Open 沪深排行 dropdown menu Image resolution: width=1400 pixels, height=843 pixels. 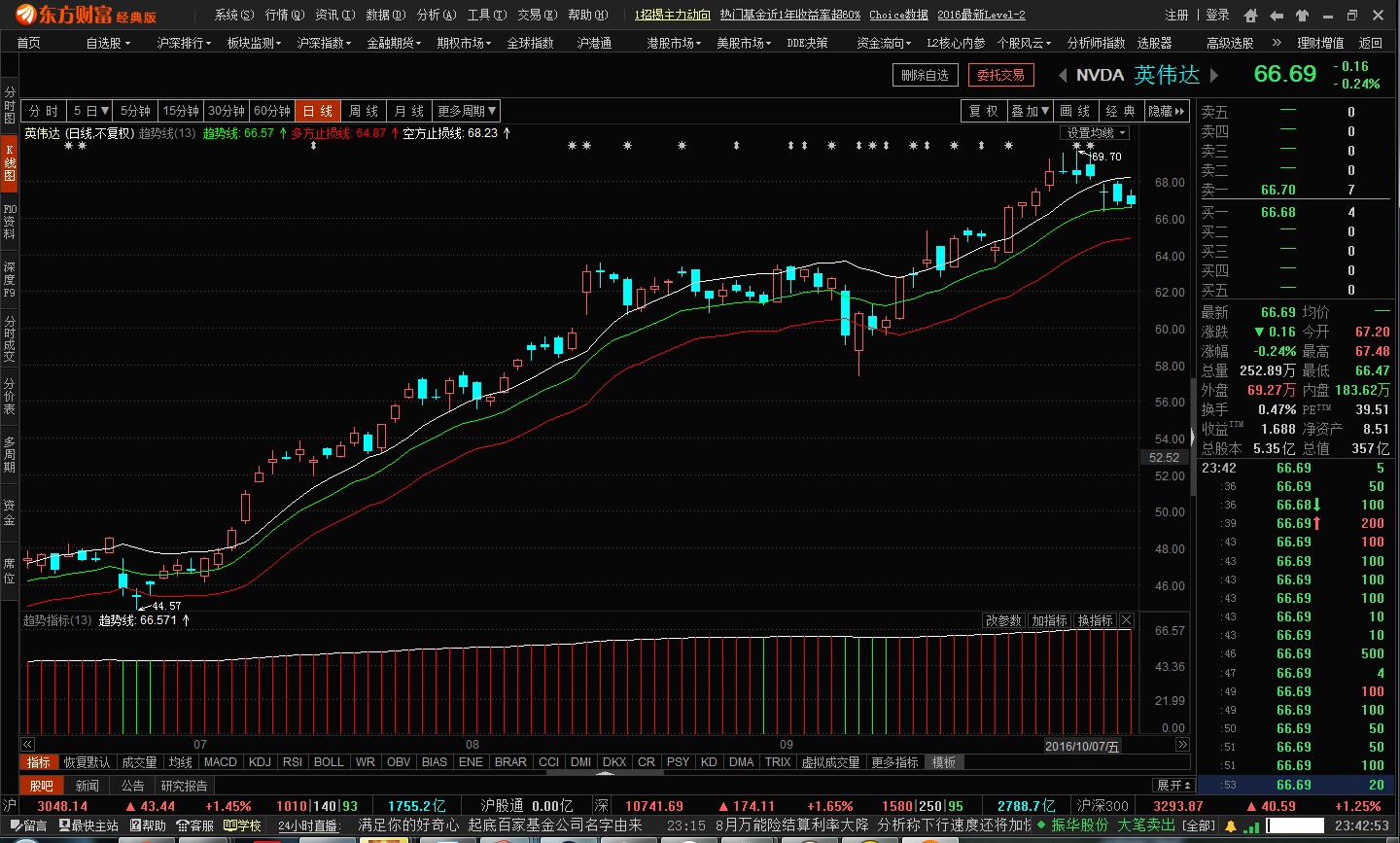tap(184, 43)
